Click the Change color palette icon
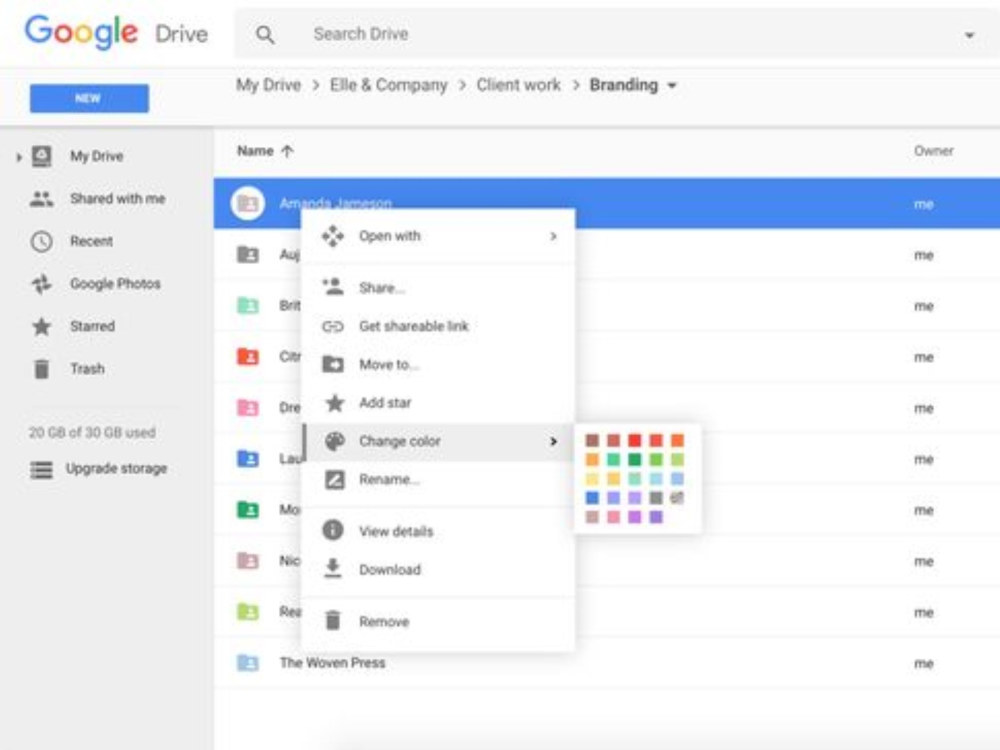This screenshot has height=750, width=1000. coord(334,441)
